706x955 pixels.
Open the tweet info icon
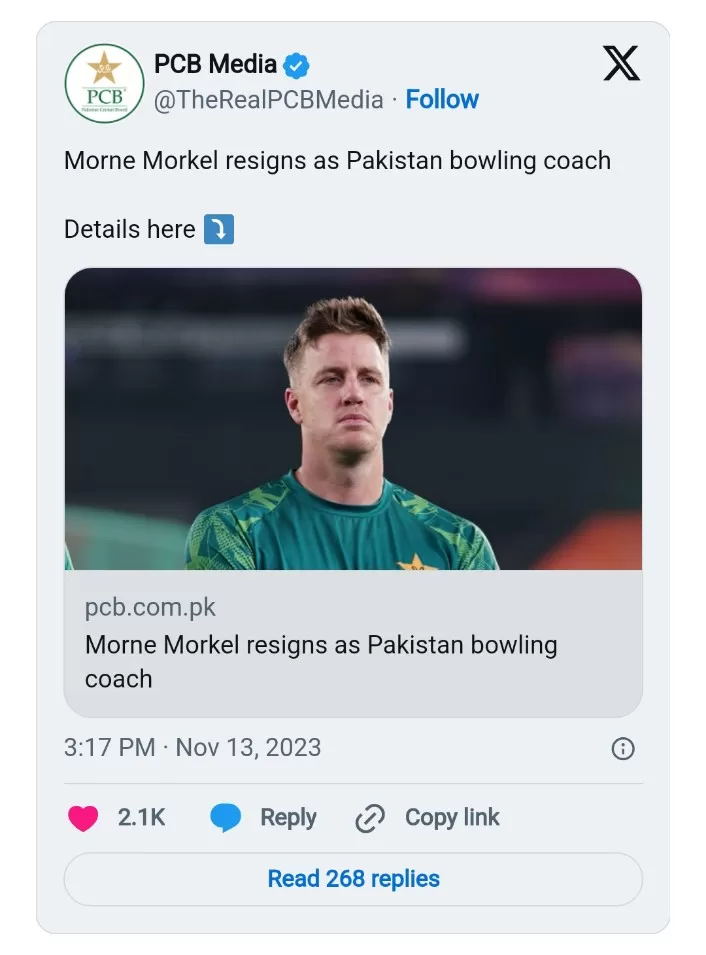click(x=622, y=749)
